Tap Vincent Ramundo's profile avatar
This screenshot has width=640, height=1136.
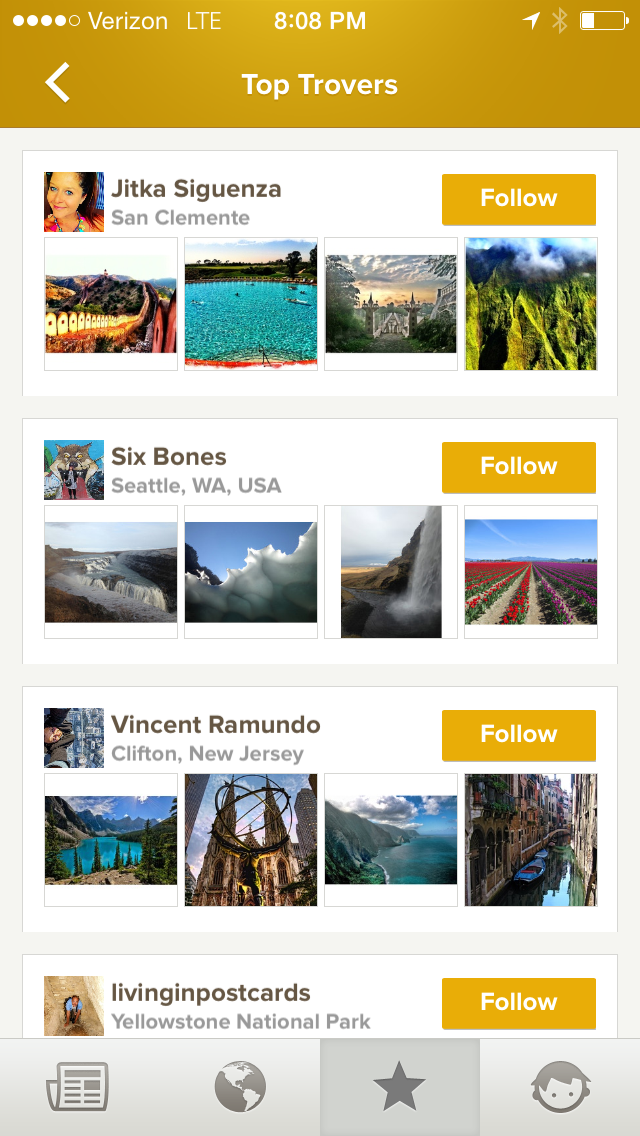(x=74, y=738)
